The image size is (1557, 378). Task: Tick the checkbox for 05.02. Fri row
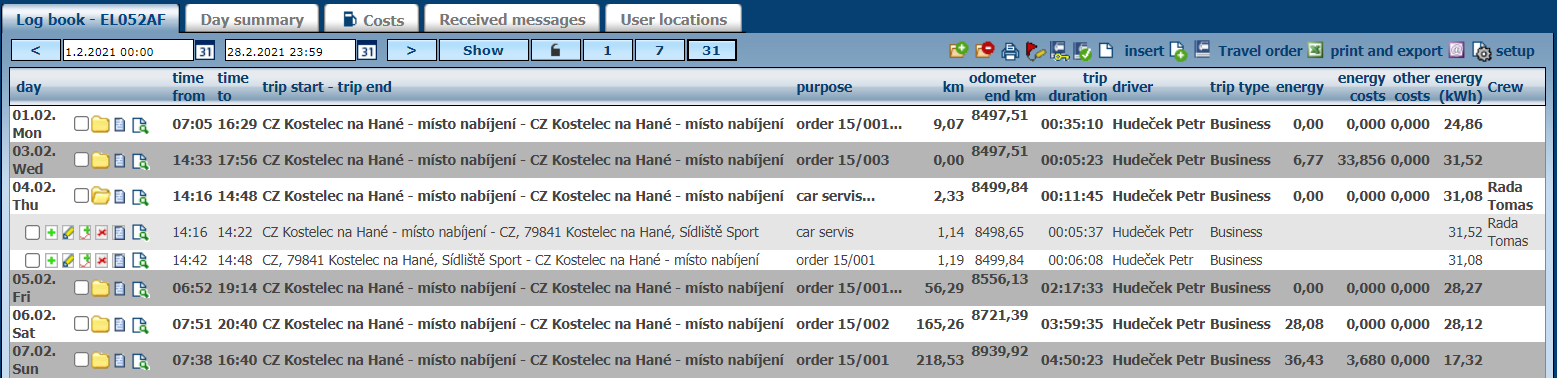[82, 289]
